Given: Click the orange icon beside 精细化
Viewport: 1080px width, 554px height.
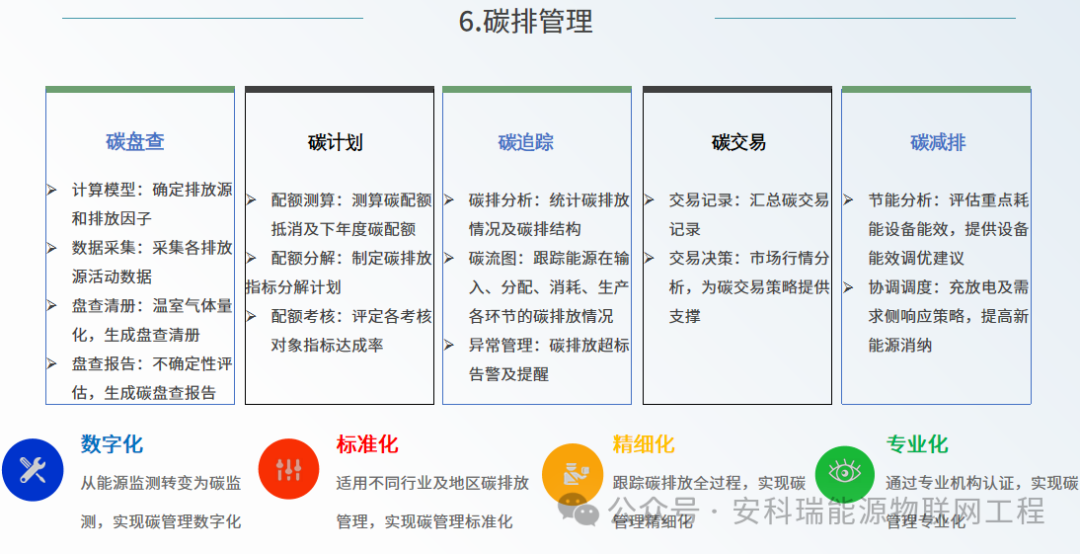Looking at the screenshot, I should (572, 474).
